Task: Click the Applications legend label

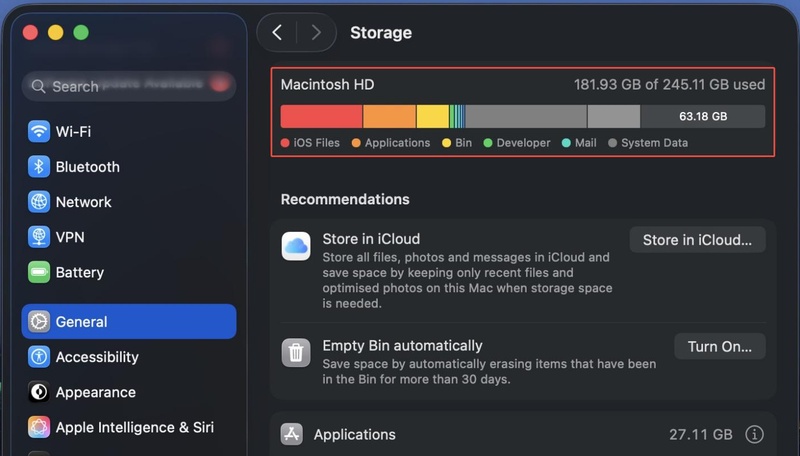Action: tap(397, 143)
